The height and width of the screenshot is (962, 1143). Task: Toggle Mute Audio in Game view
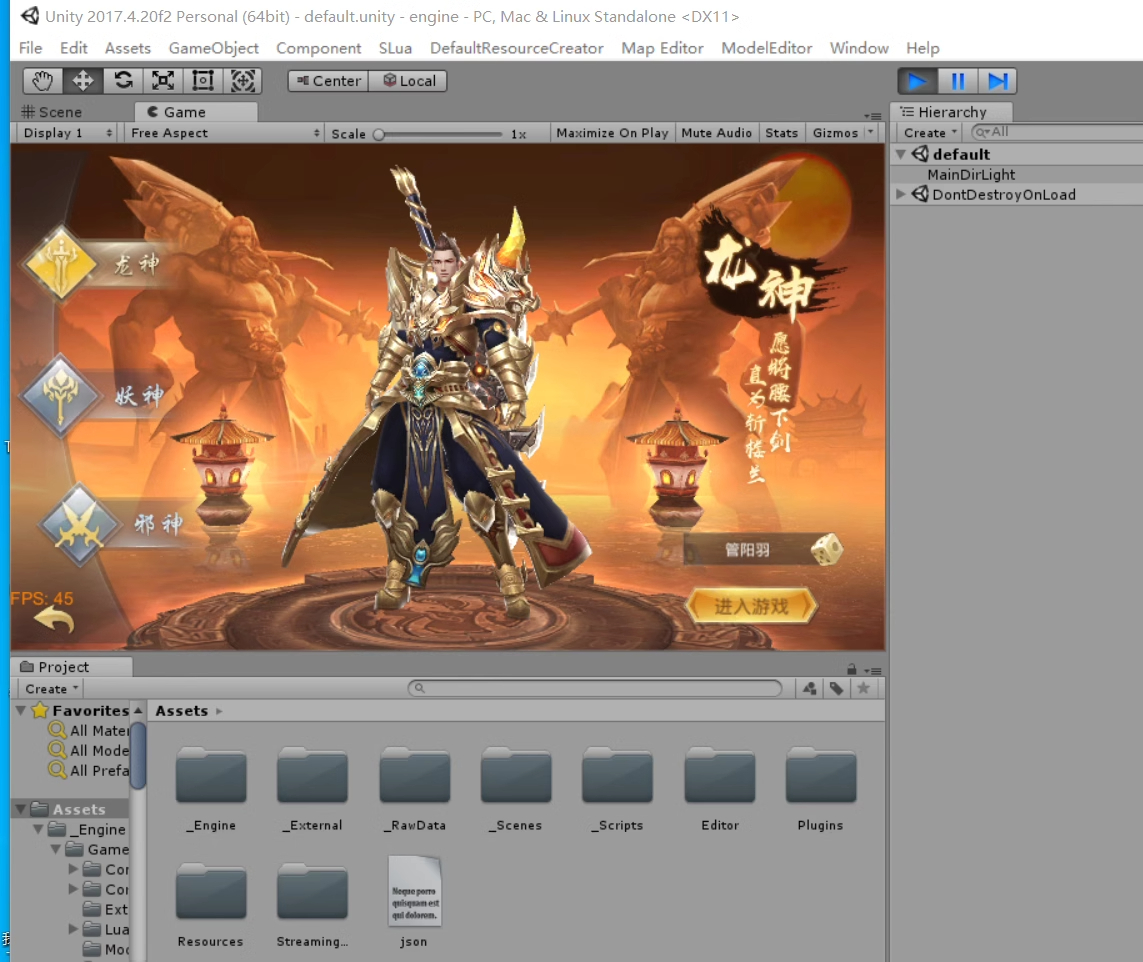click(716, 133)
